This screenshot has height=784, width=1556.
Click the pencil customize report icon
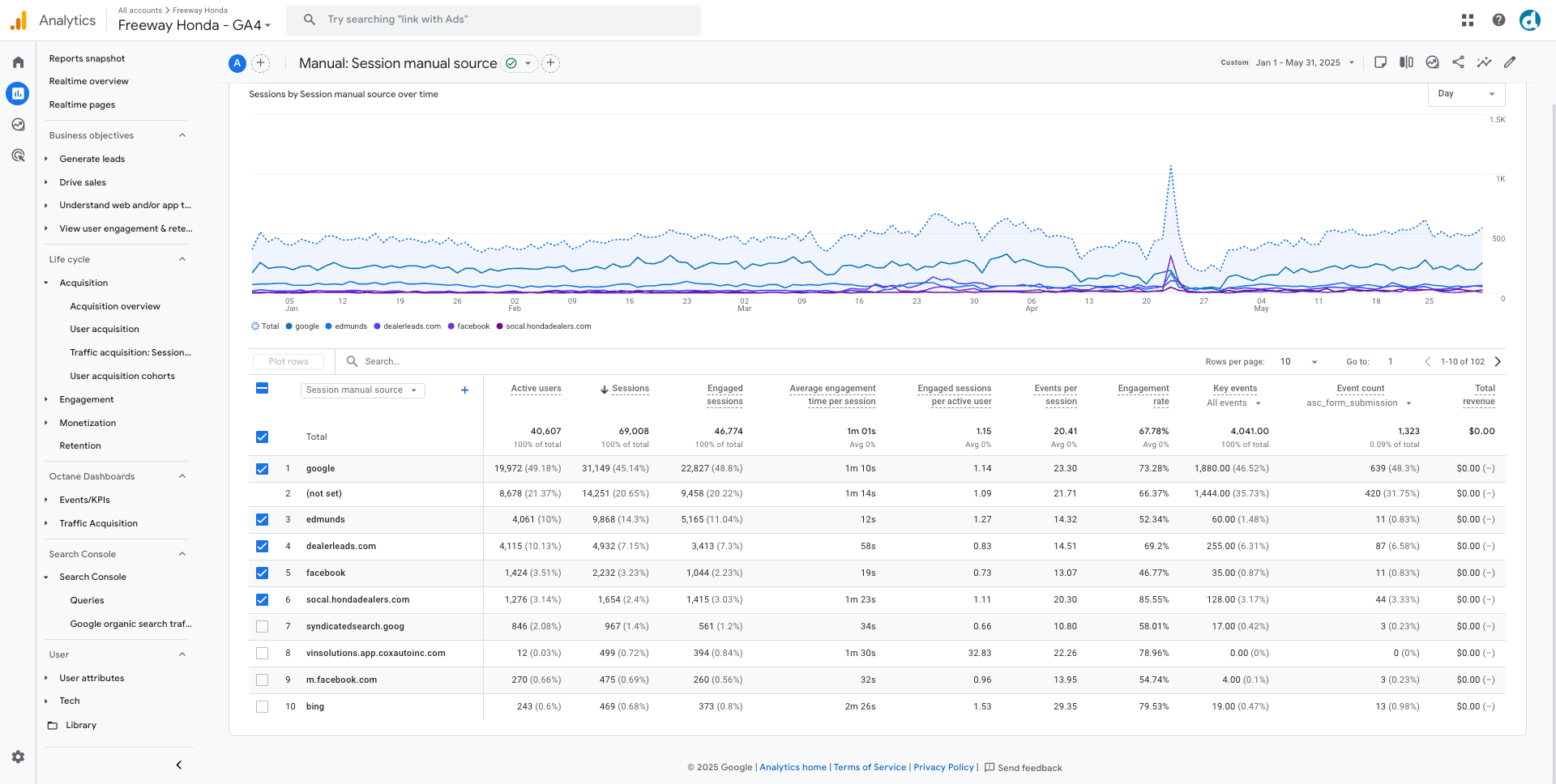click(1510, 62)
